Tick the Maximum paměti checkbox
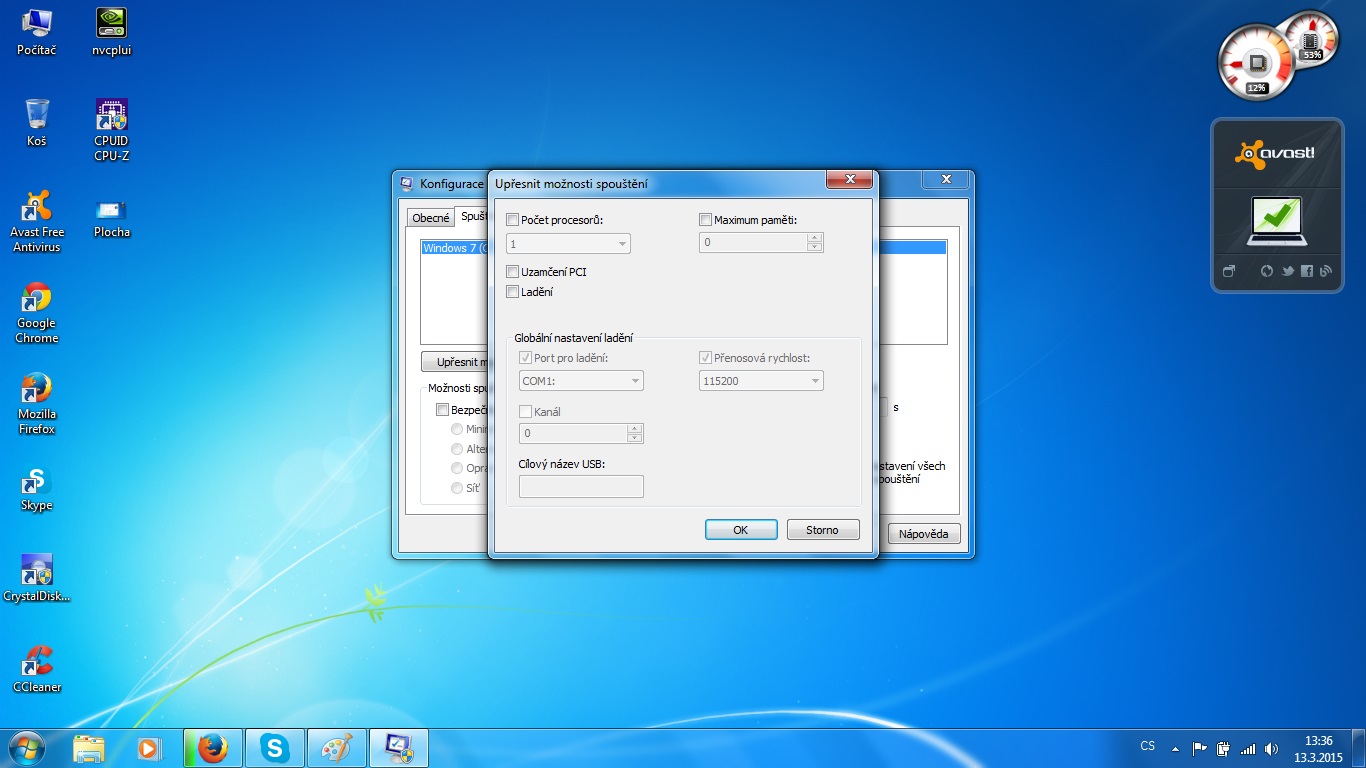 pos(705,220)
